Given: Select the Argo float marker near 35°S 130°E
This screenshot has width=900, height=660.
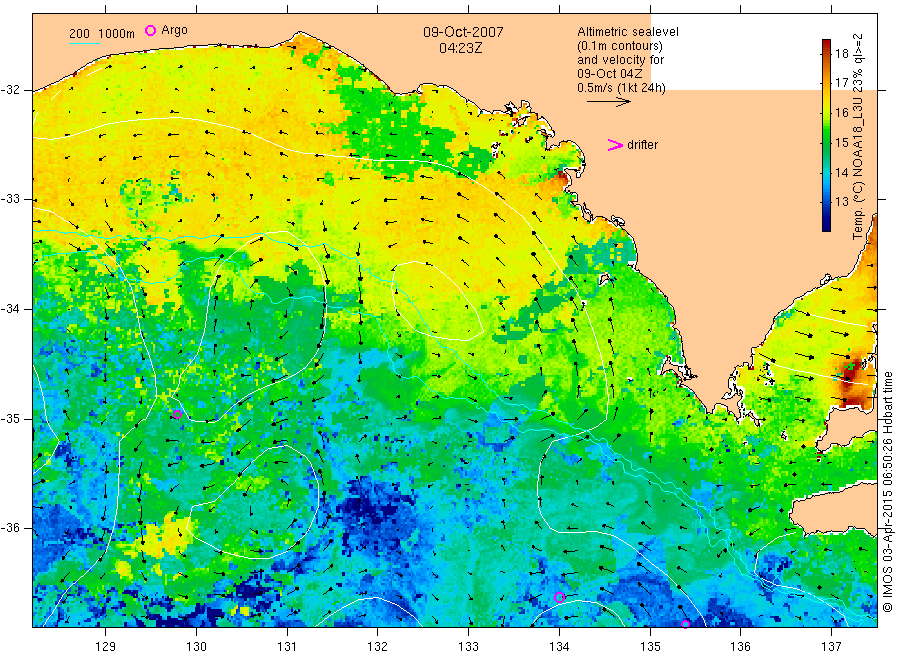Looking at the screenshot, I should [177, 414].
